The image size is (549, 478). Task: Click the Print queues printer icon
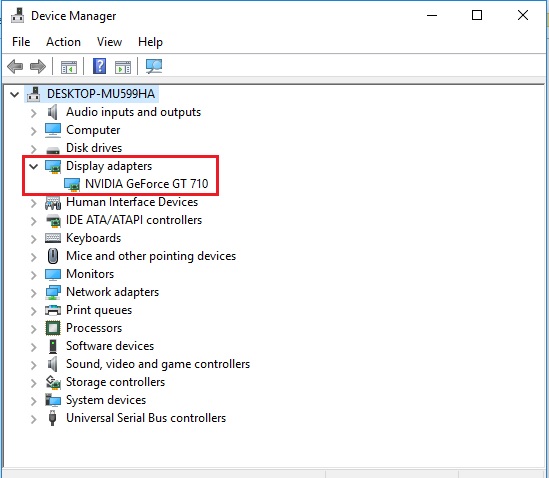click(x=53, y=310)
